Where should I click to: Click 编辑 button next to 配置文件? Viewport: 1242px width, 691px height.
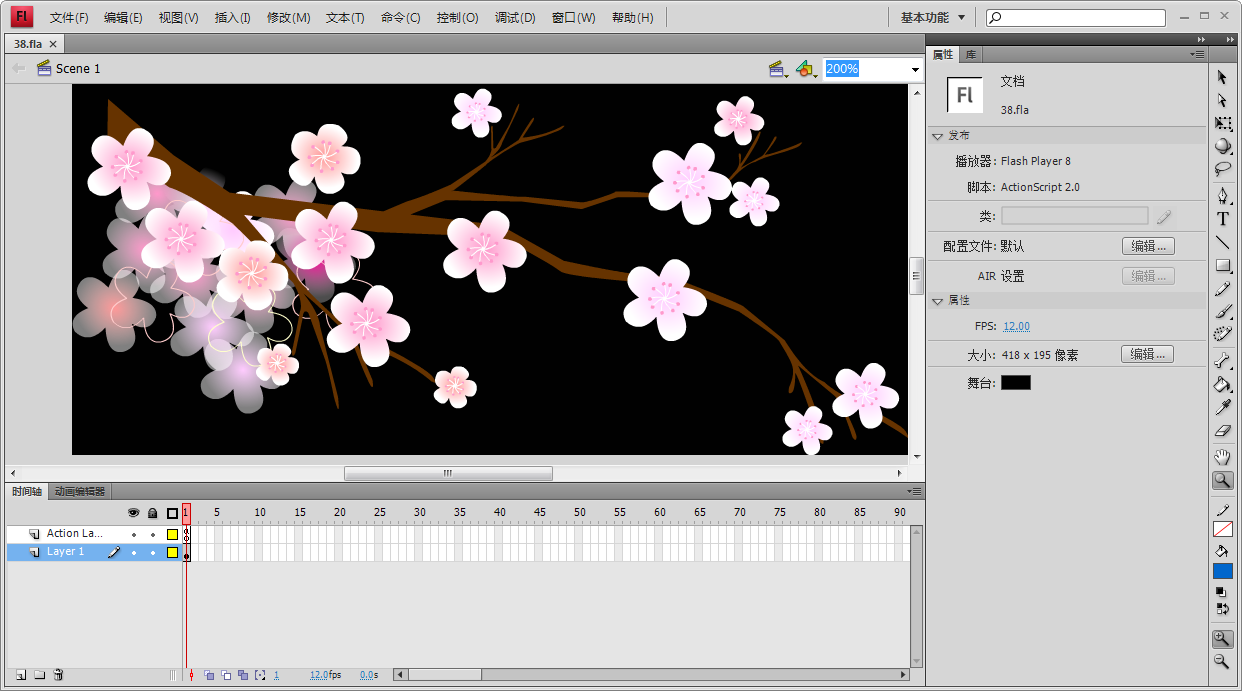click(1147, 246)
